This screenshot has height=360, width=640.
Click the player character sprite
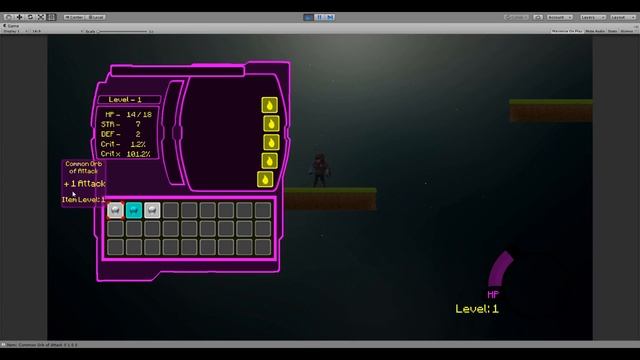[x=320, y=171]
